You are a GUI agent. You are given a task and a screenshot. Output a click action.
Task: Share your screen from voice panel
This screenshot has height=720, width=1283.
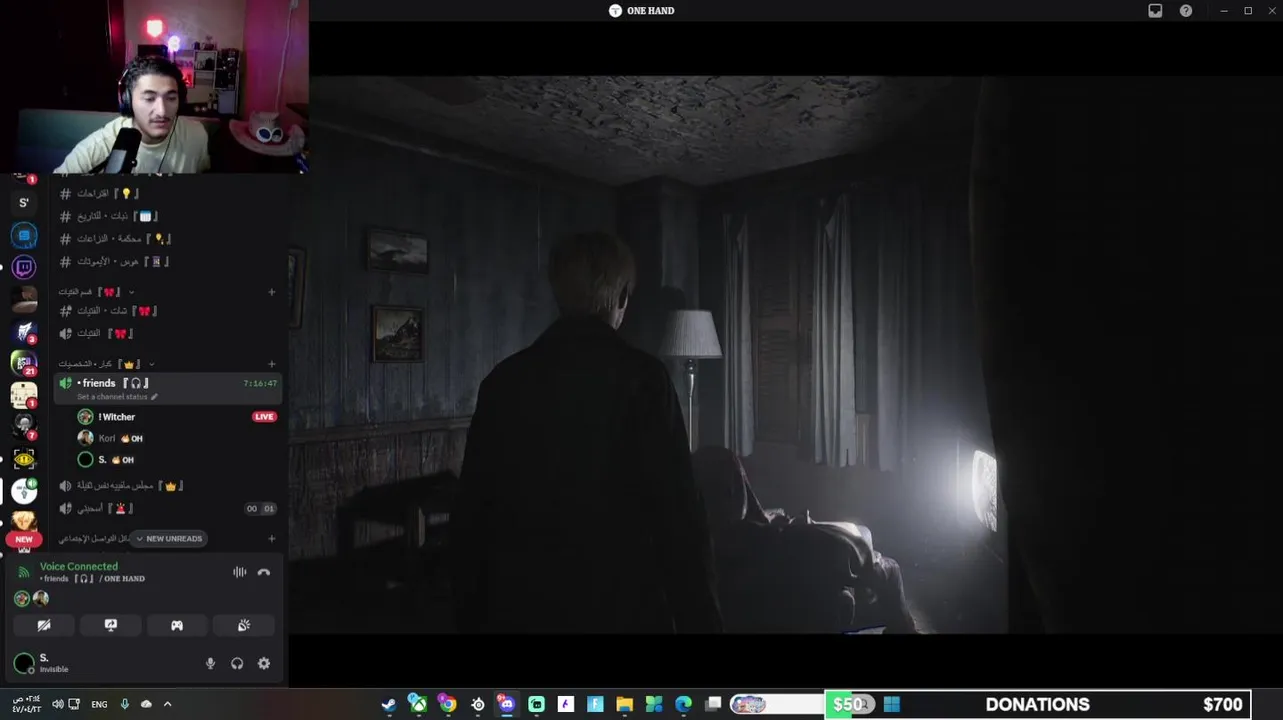click(x=111, y=625)
